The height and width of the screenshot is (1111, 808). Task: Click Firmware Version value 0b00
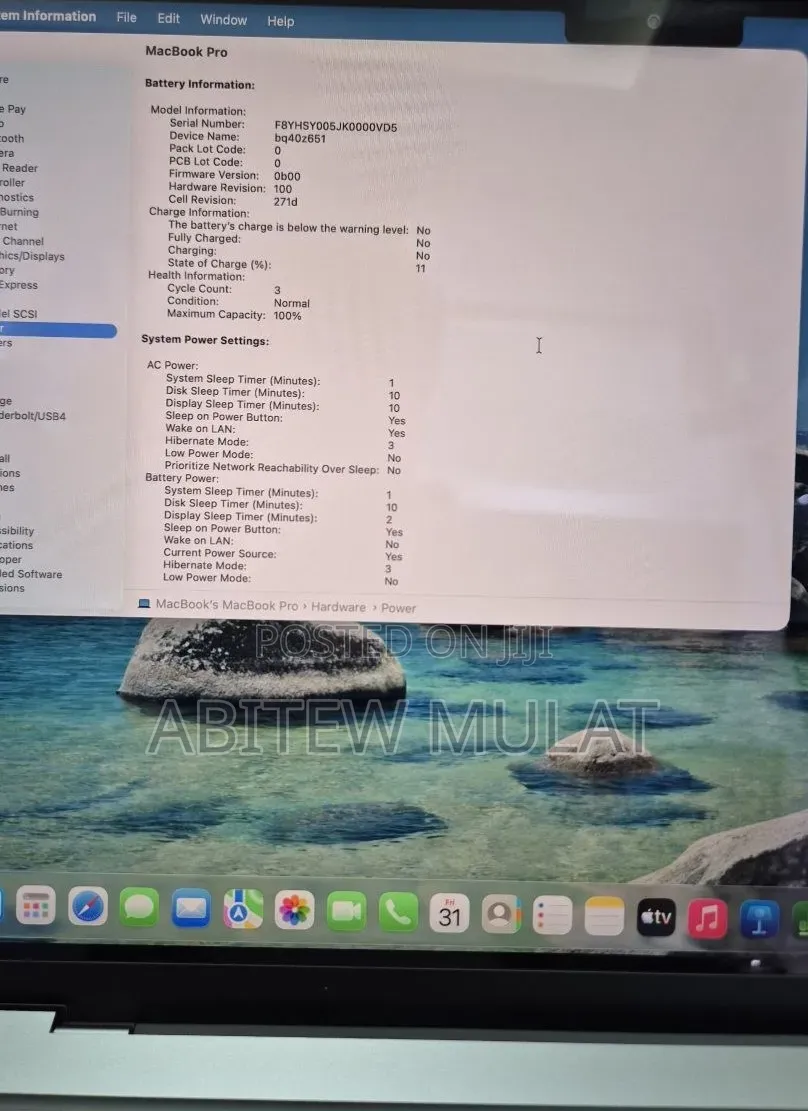tap(287, 176)
